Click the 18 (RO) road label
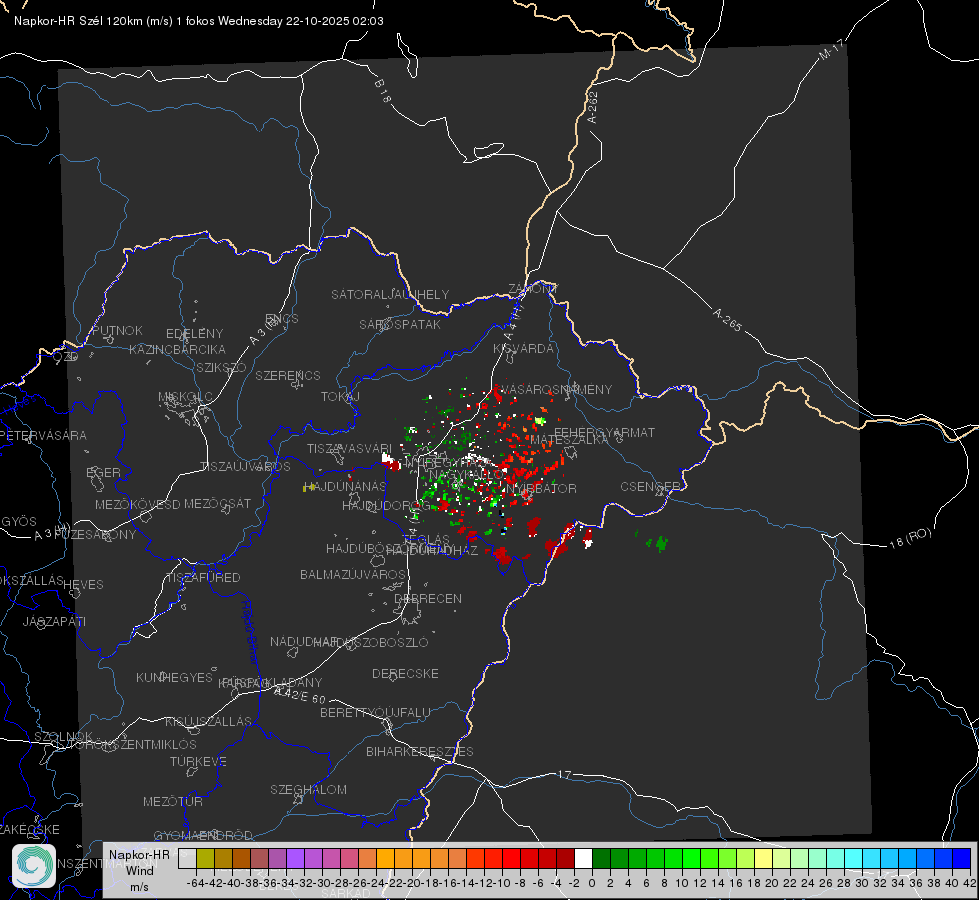This screenshot has height=900, width=979. (x=910, y=538)
